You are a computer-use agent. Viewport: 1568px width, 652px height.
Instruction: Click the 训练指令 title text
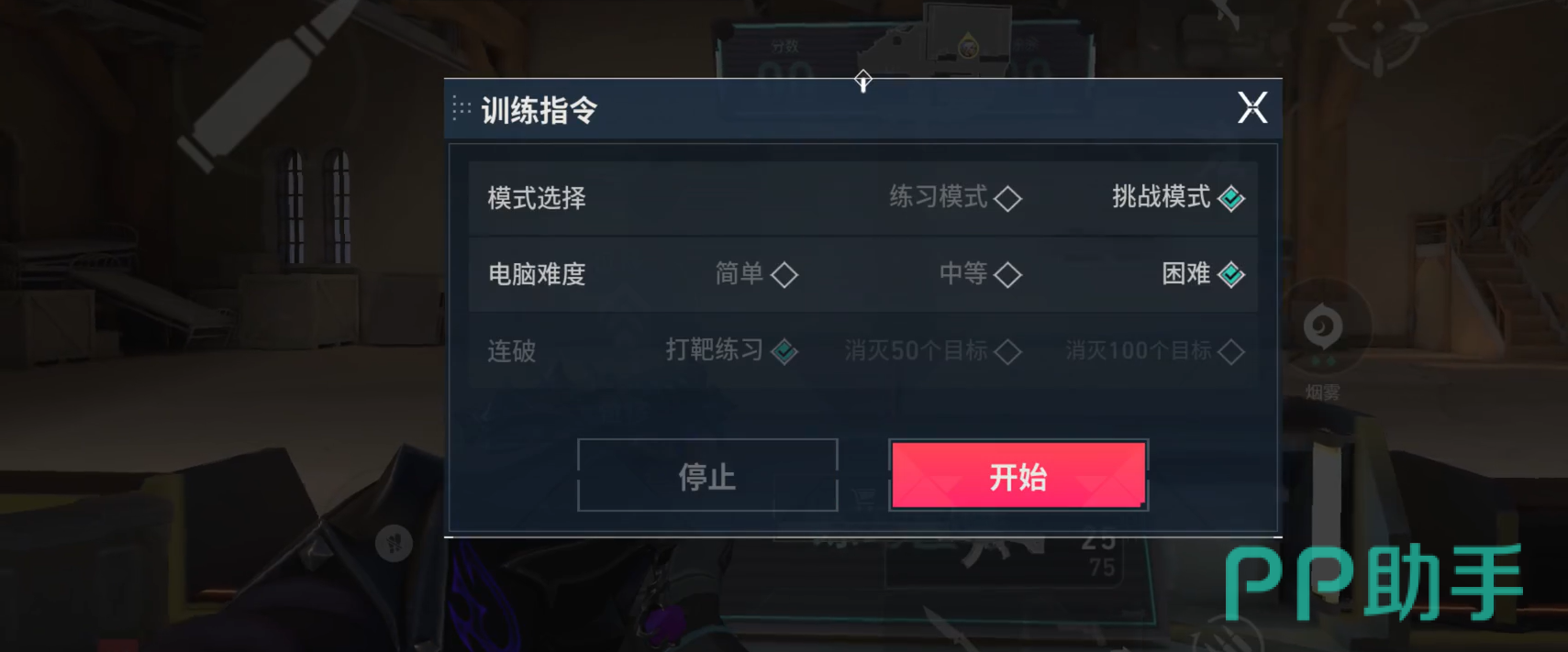point(539,110)
